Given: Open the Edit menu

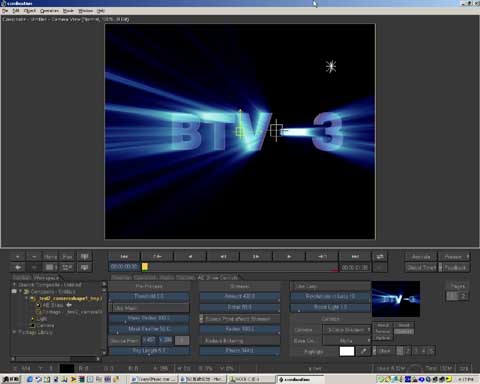Looking at the screenshot, I should [16, 11].
